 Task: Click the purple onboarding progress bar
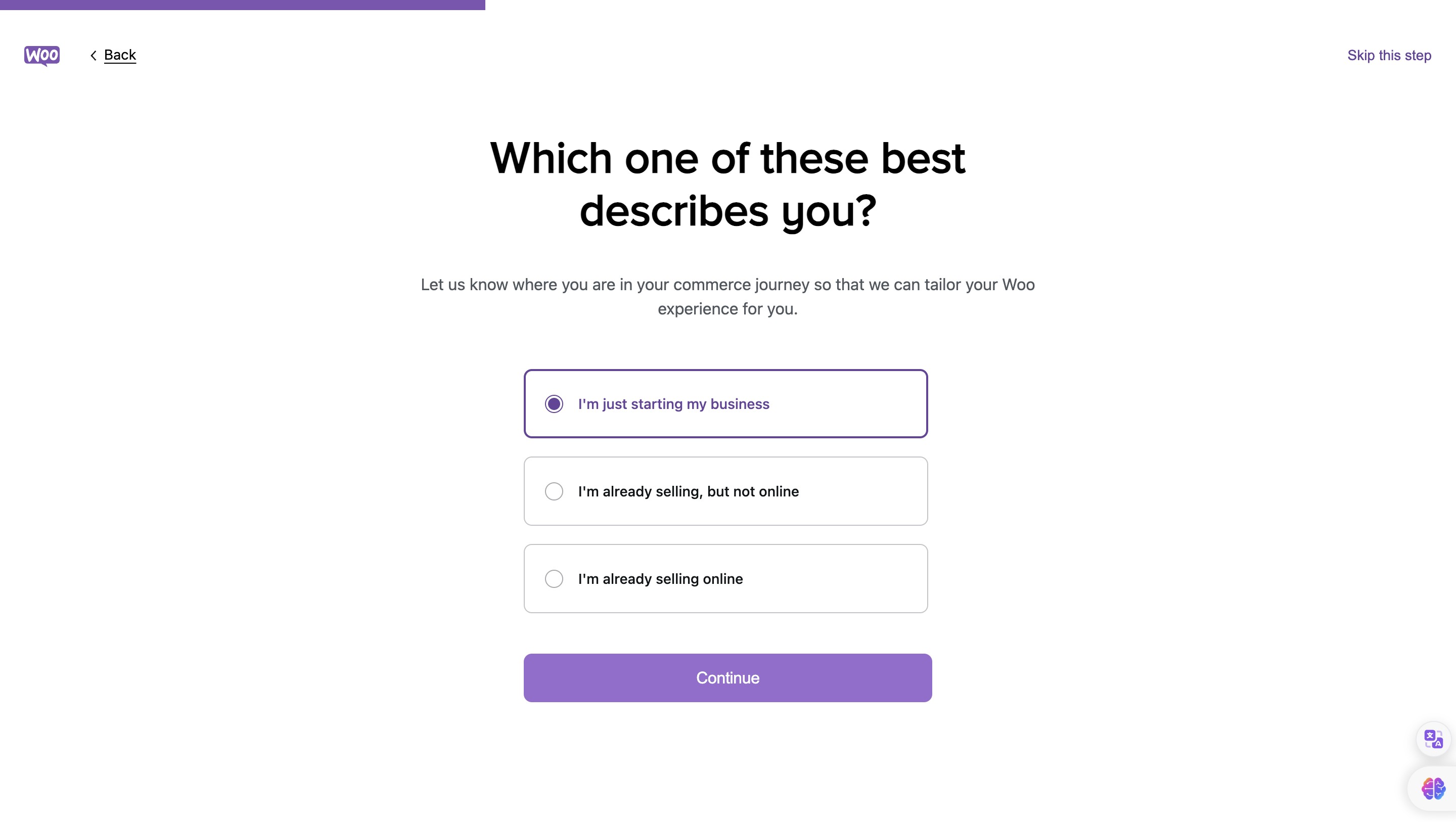click(x=242, y=5)
